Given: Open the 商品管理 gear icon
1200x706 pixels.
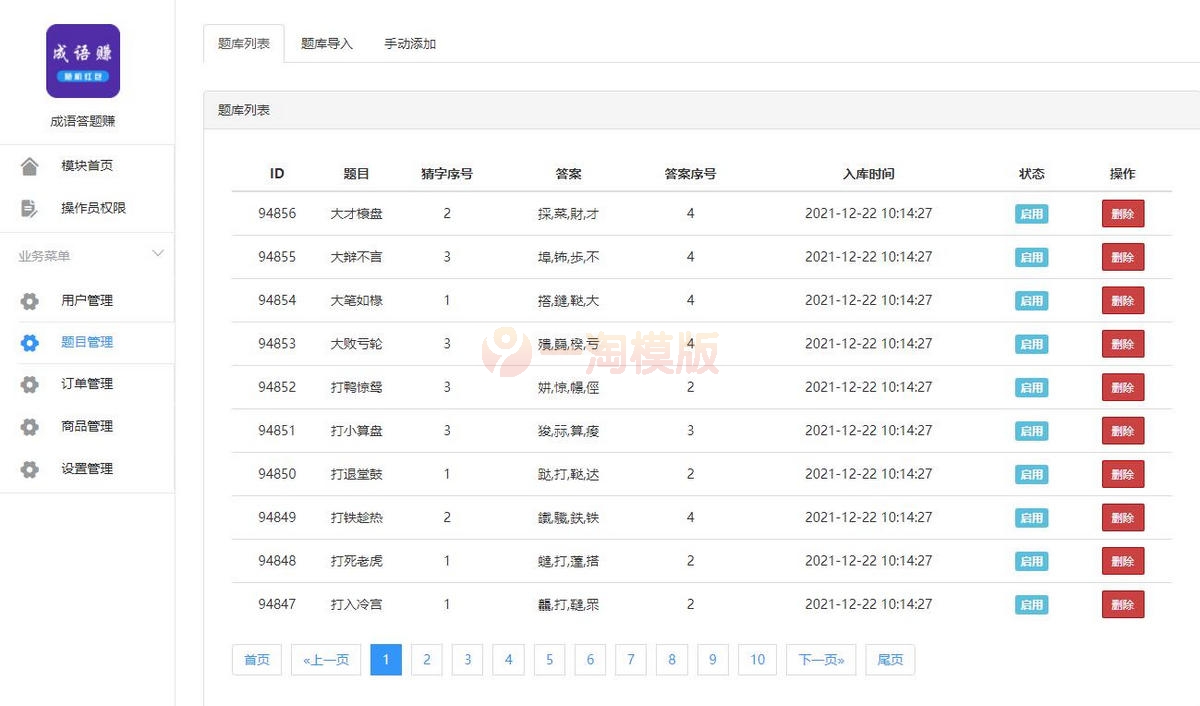Looking at the screenshot, I should 31,426.
